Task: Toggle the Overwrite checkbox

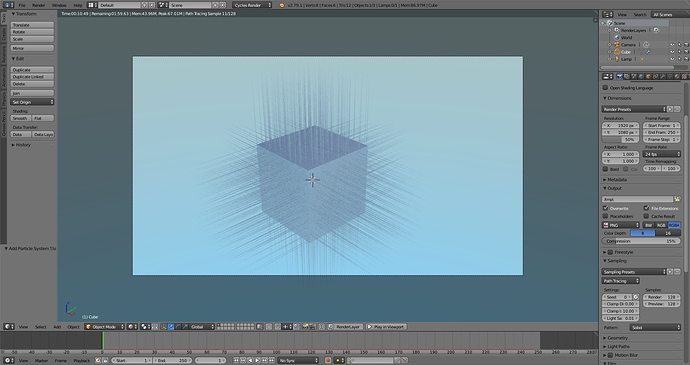Action: [606, 208]
